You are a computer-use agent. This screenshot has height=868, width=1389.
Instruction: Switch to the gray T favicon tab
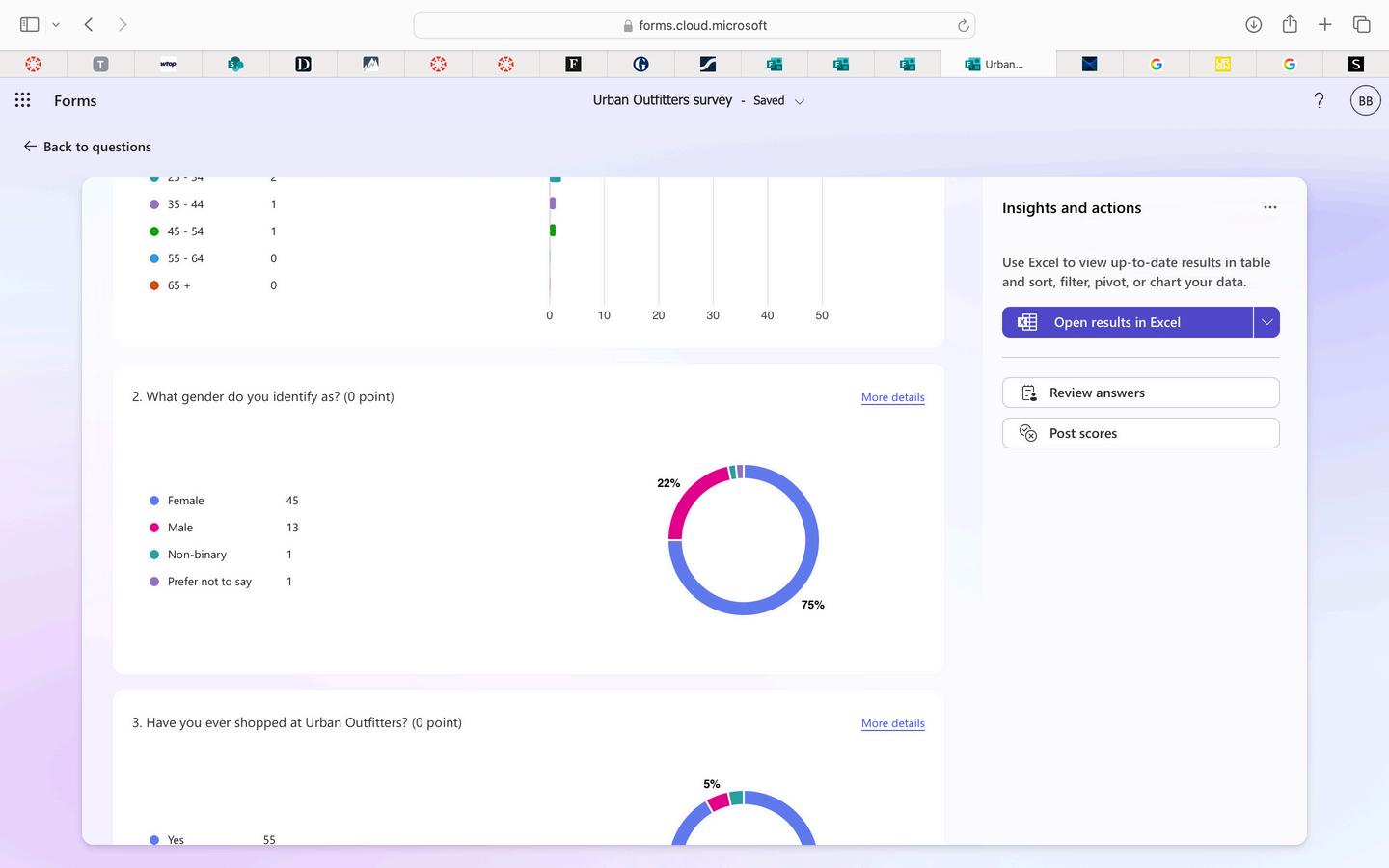coord(100,64)
